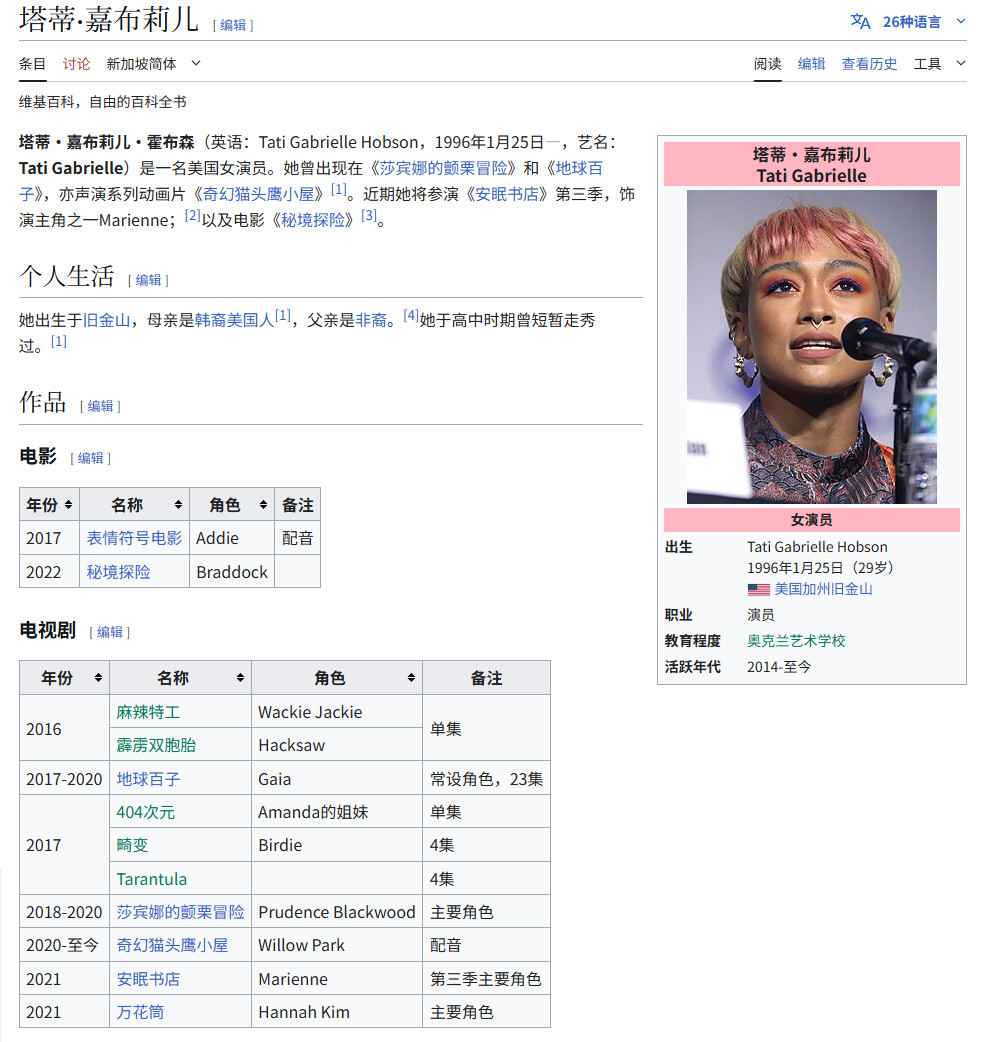
Task: Edit the 电视剧 subsection
Action: point(110,632)
